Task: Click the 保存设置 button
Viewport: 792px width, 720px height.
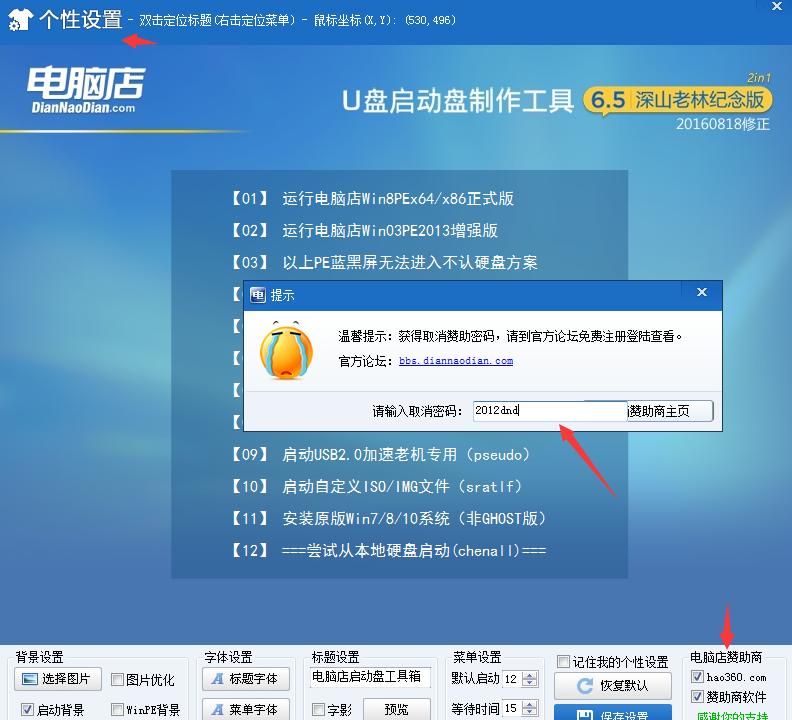Action: point(613,712)
